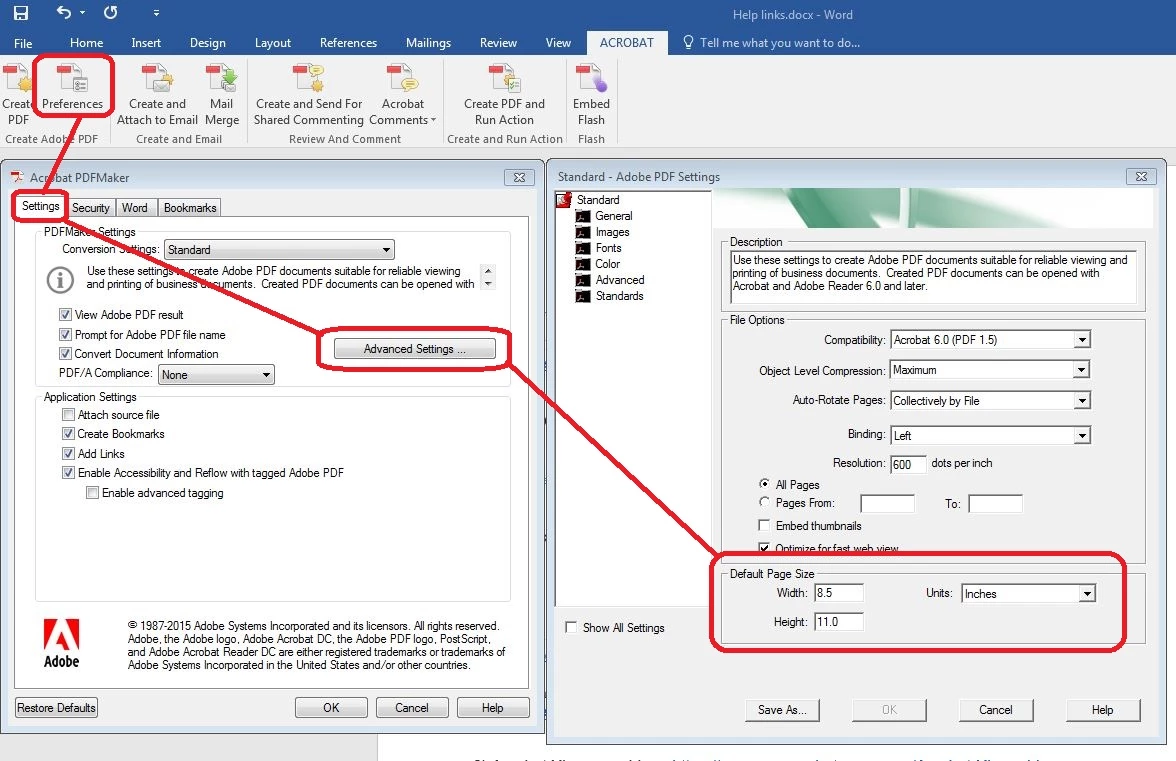This screenshot has width=1176, height=761.
Task: Click the Embed Flash ribbon icon
Action: pyautogui.click(x=591, y=79)
